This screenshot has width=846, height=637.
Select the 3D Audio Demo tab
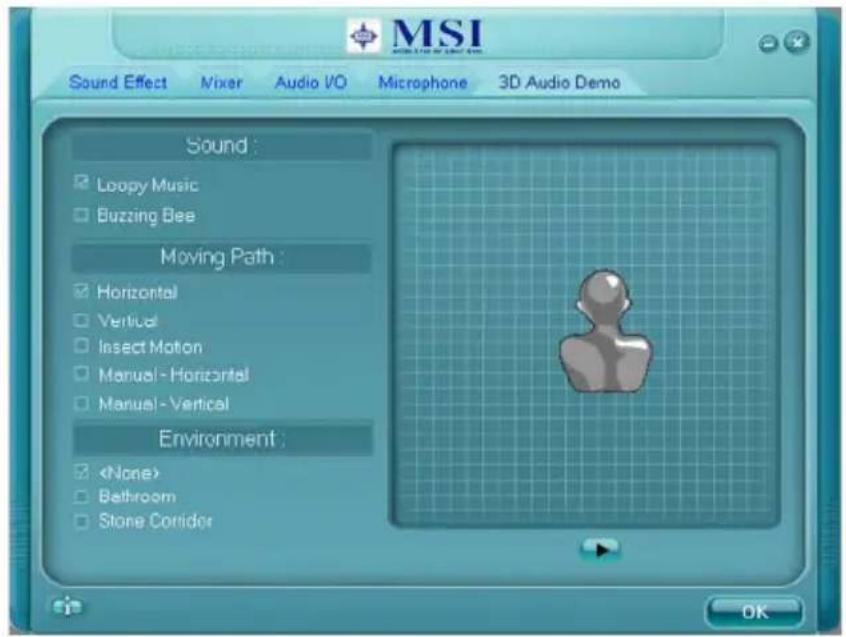pyautogui.click(x=560, y=83)
